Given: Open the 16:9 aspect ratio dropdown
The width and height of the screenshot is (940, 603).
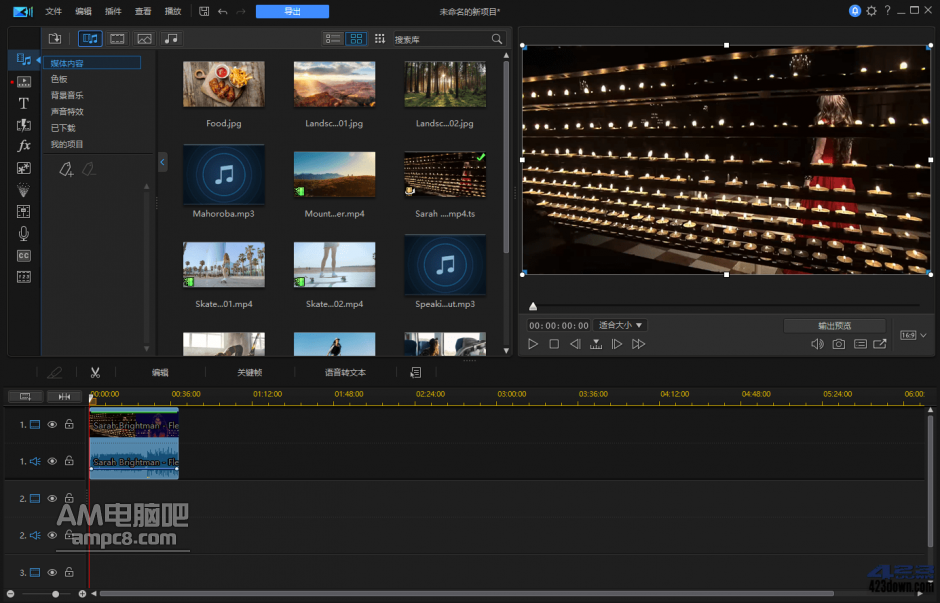Looking at the screenshot, I should pyautogui.click(x=913, y=335).
